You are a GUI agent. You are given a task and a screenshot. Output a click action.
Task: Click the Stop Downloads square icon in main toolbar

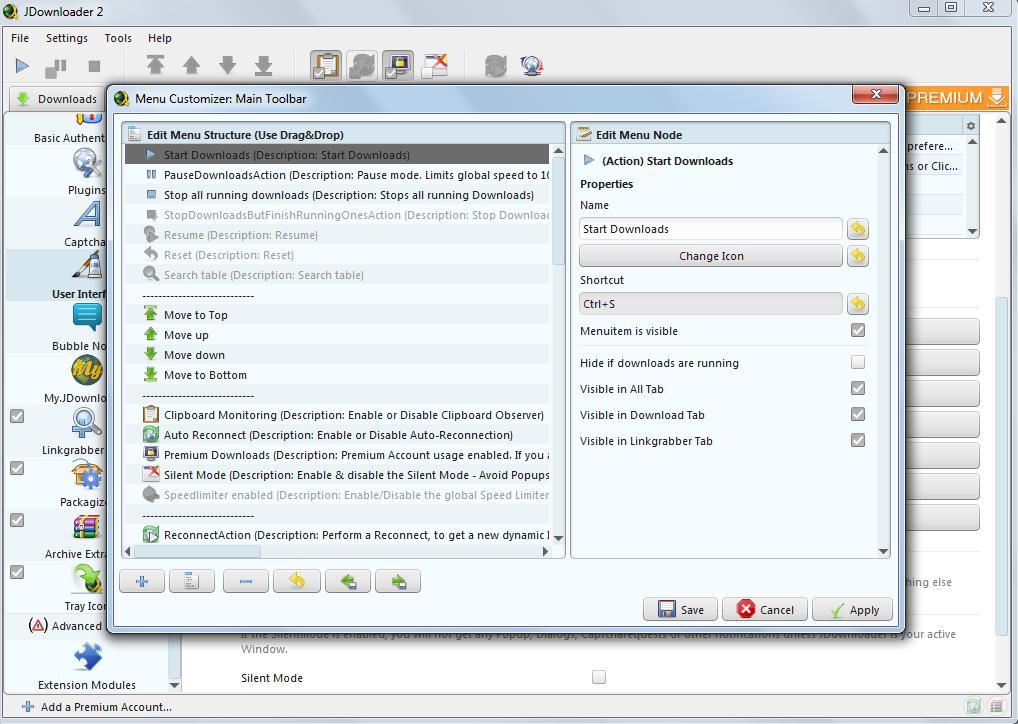tap(94, 66)
